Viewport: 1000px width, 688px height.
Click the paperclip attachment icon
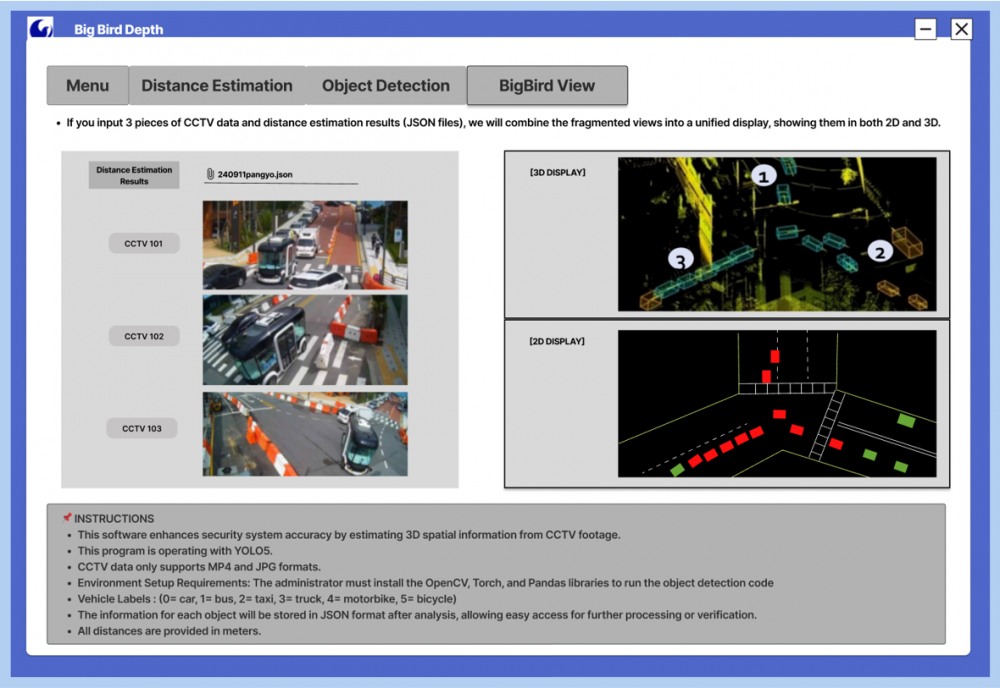tap(210, 174)
